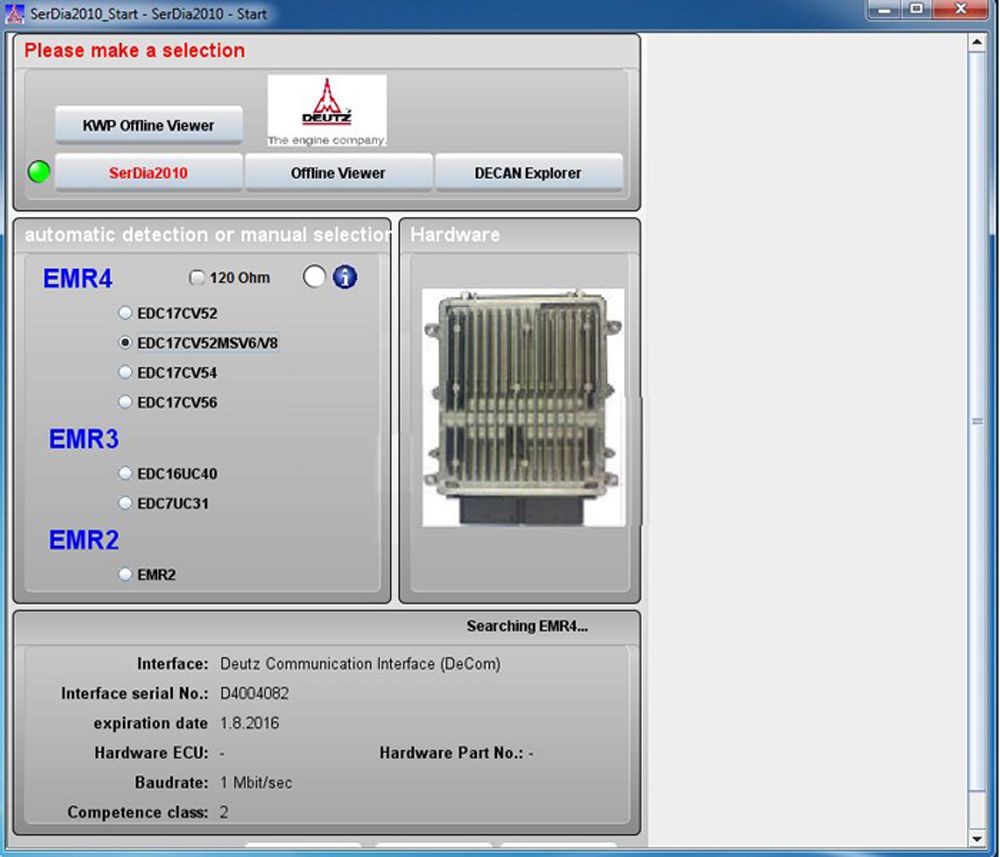Click the green connection status indicator
The height and width of the screenshot is (857, 1000).
pos(39,172)
